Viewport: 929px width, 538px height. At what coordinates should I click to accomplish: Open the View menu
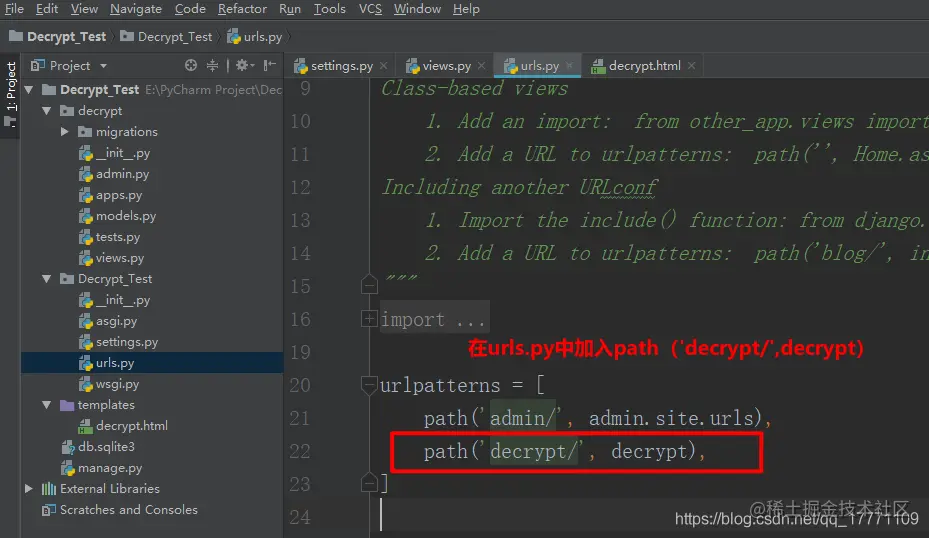click(x=84, y=9)
